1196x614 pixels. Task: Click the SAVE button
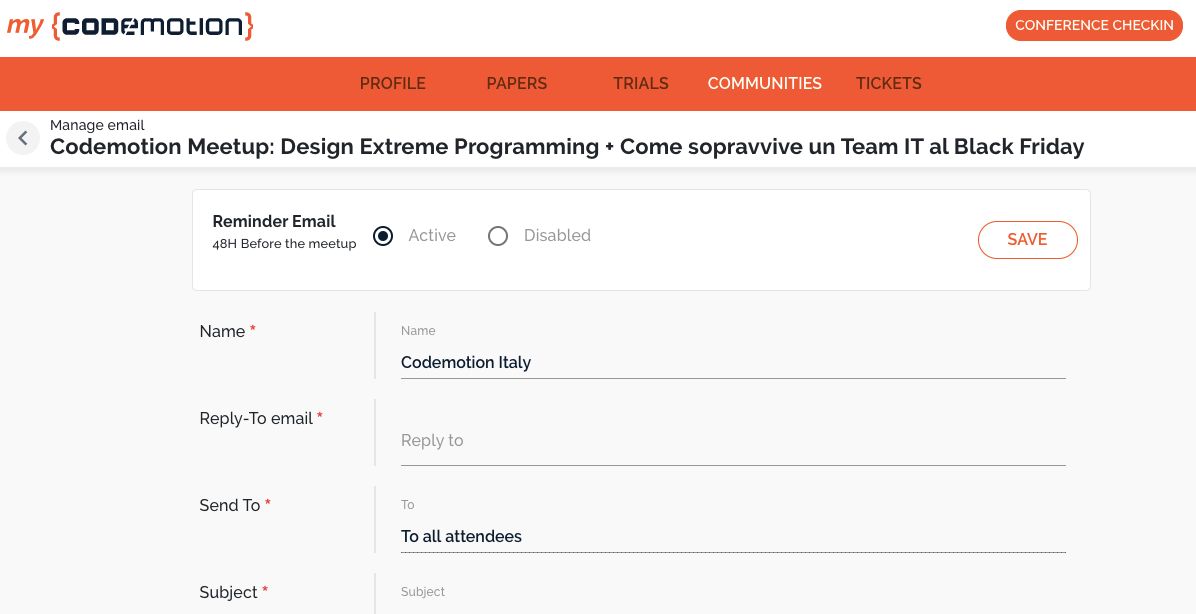(x=1027, y=240)
